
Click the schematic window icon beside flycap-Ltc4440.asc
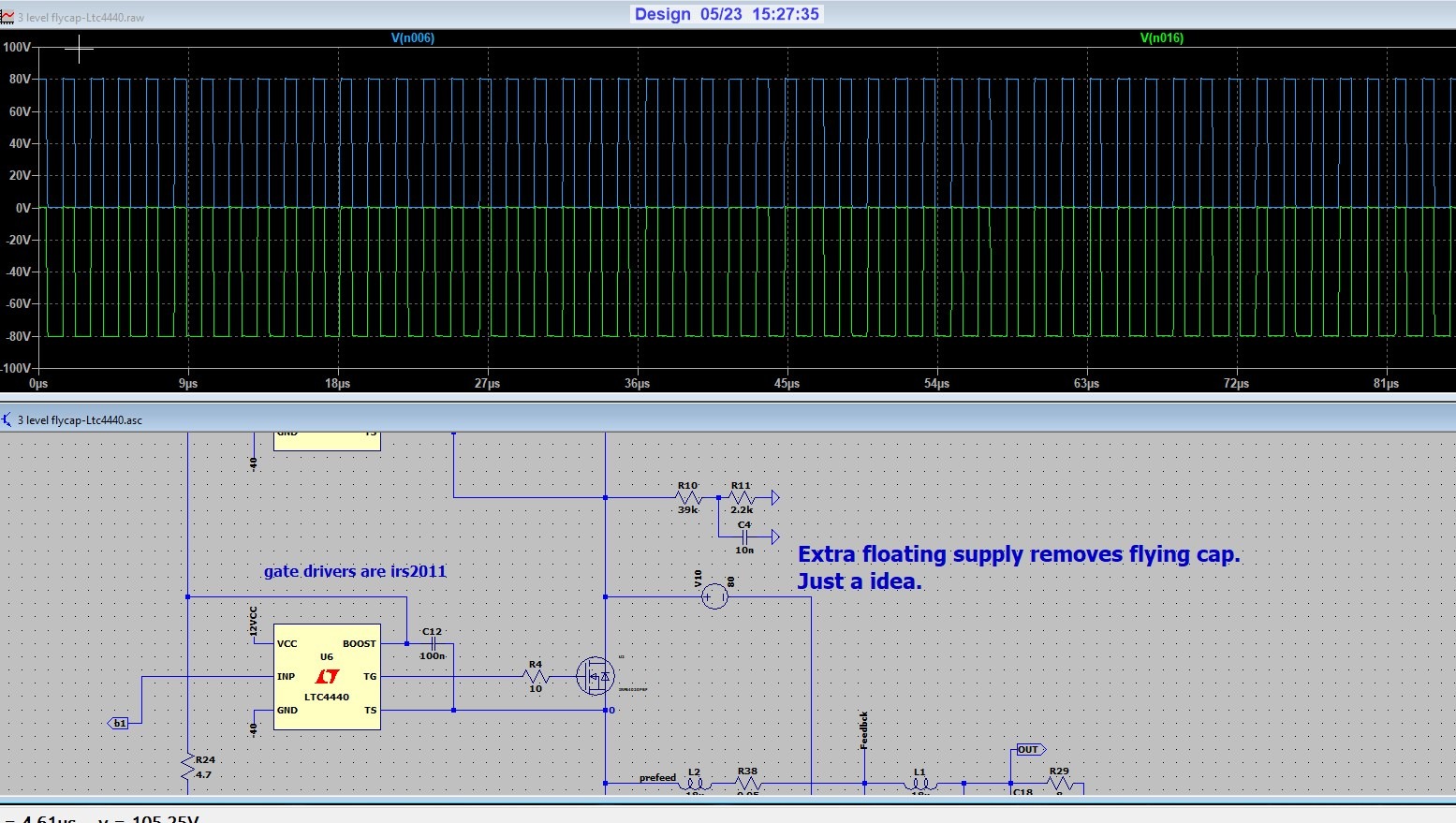pyautogui.click(x=7, y=419)
